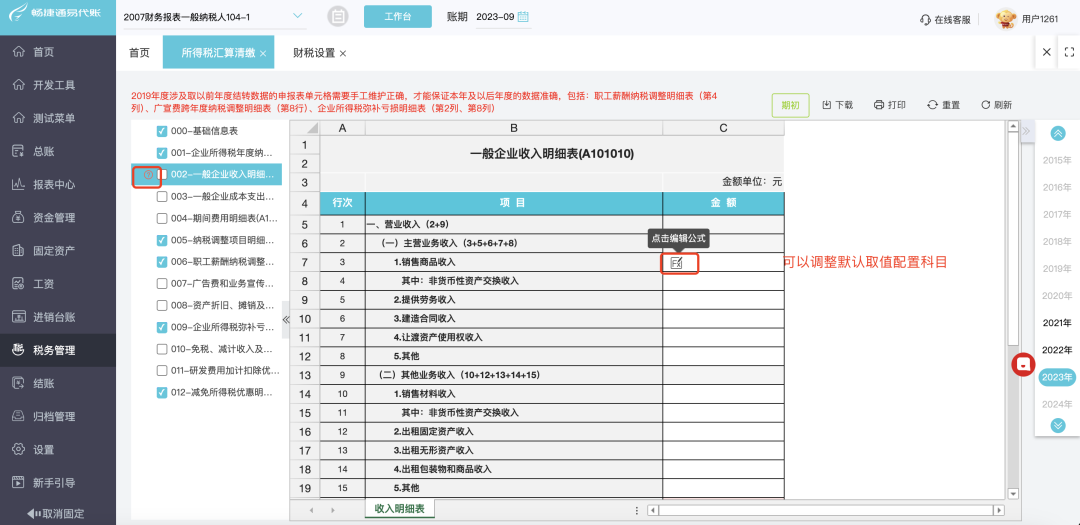Viewport: 1080px width, 525px height.
Task: Click the edit formula icon in cell C7
Action: (676, 262)
